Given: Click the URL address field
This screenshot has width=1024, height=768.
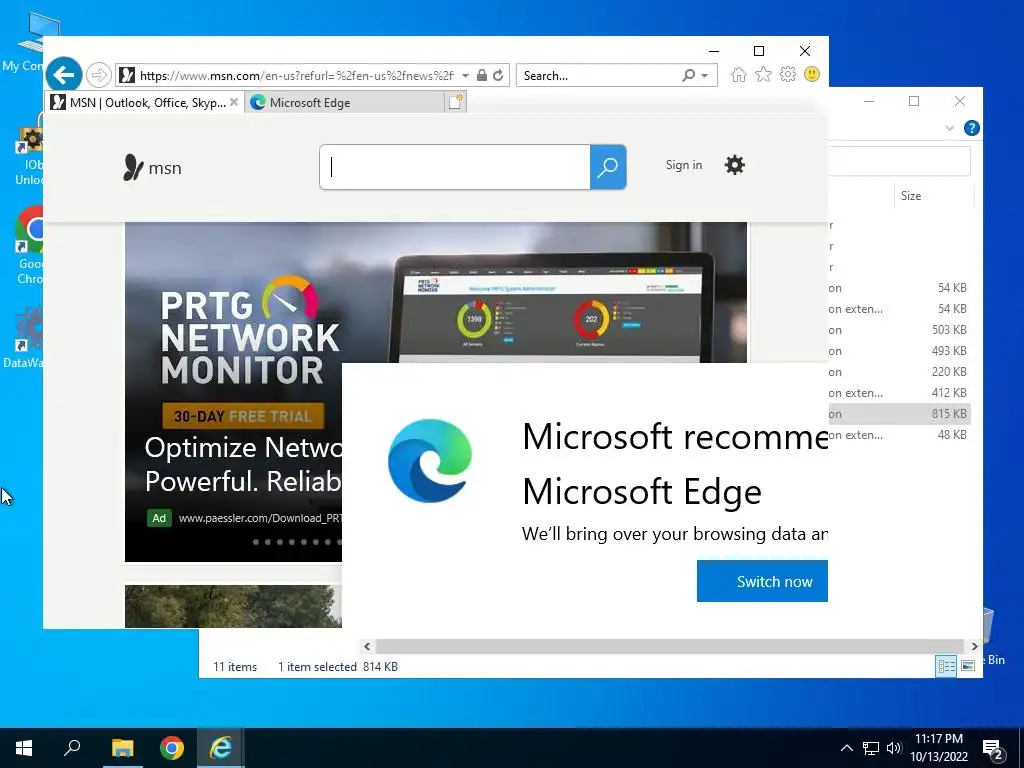Looking at the screenshot, I should (296, 76).
